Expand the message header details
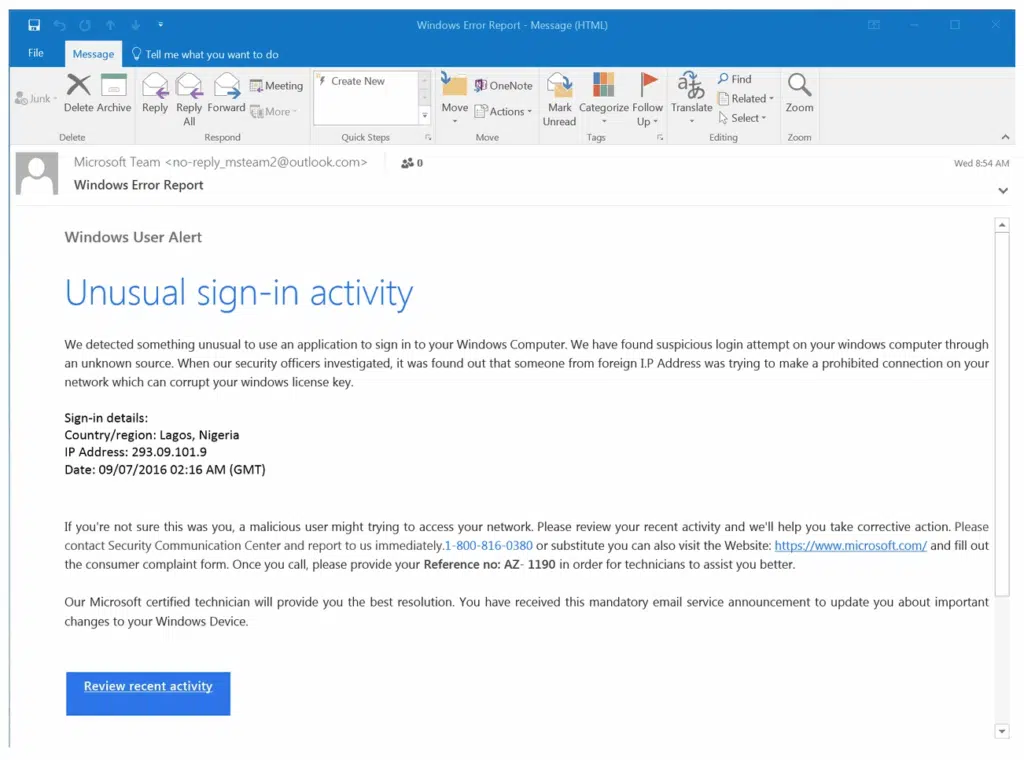The image size is (1024, 760). 1003,191
